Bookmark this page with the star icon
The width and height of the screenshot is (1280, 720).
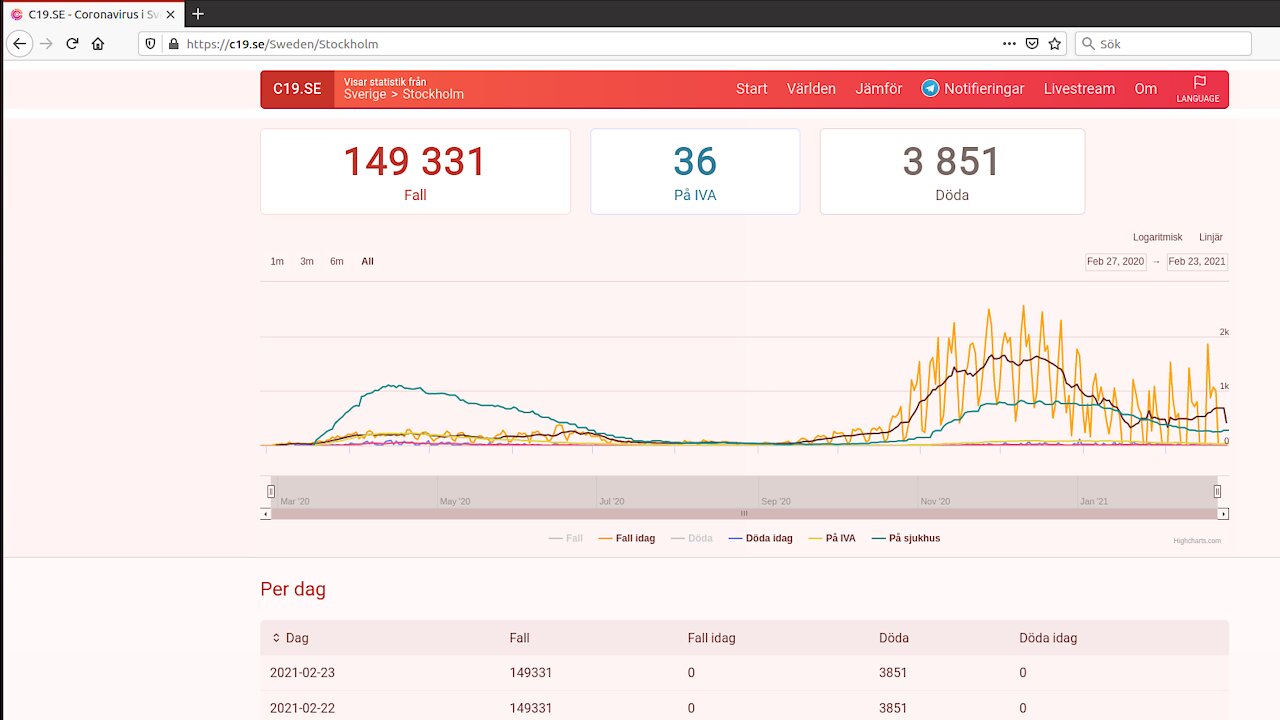pyautogui.click(x=1055, y=44)
